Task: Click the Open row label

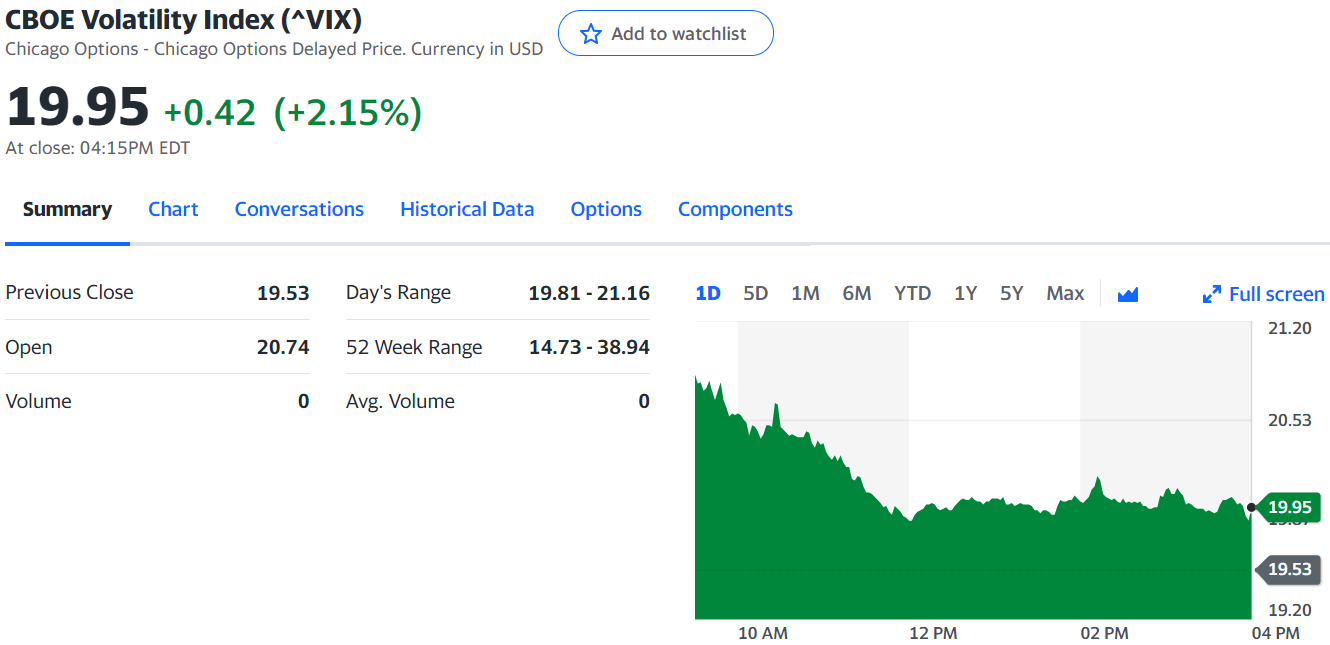Action: [29, 347]
